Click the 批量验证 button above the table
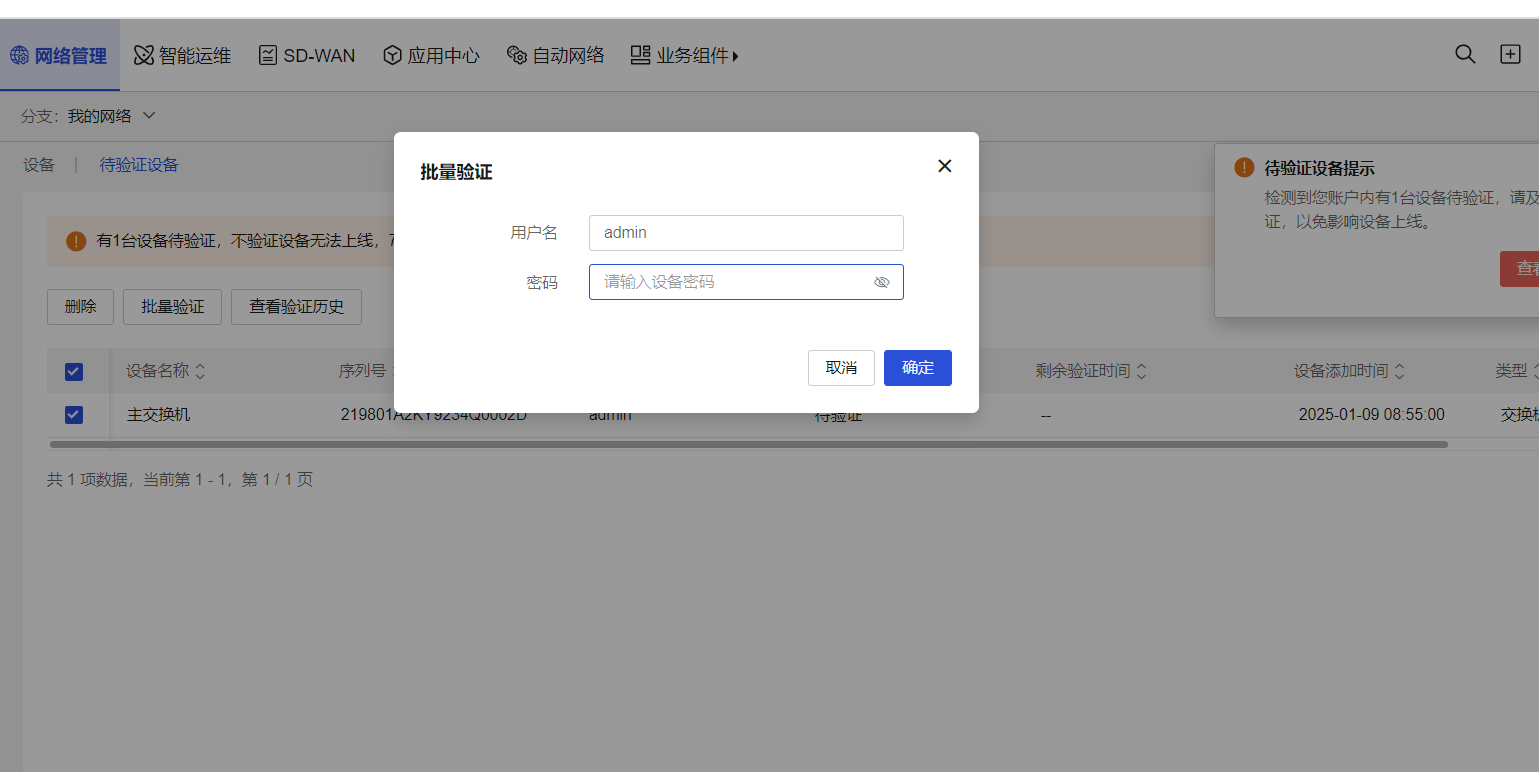 [x=173, y=307]
